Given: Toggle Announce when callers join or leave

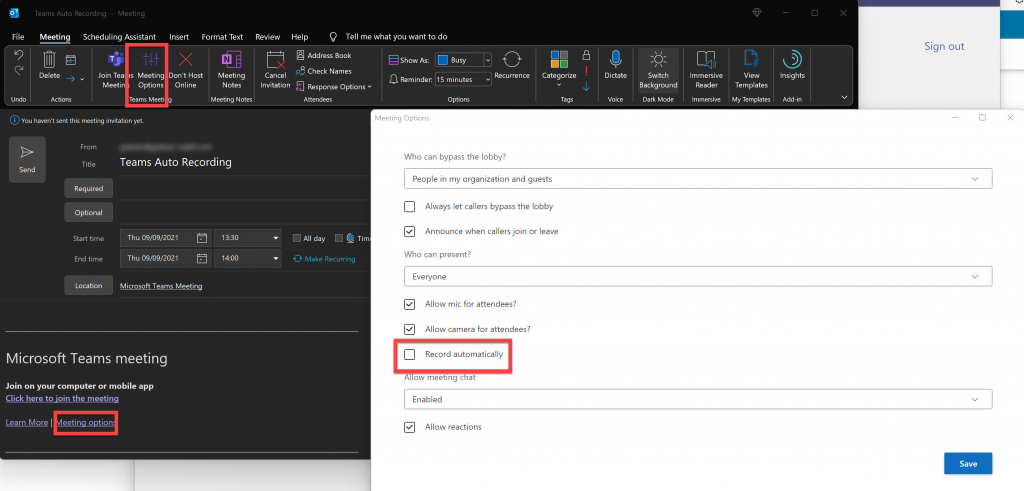Looking at the screenshot, I should point(409,231).
